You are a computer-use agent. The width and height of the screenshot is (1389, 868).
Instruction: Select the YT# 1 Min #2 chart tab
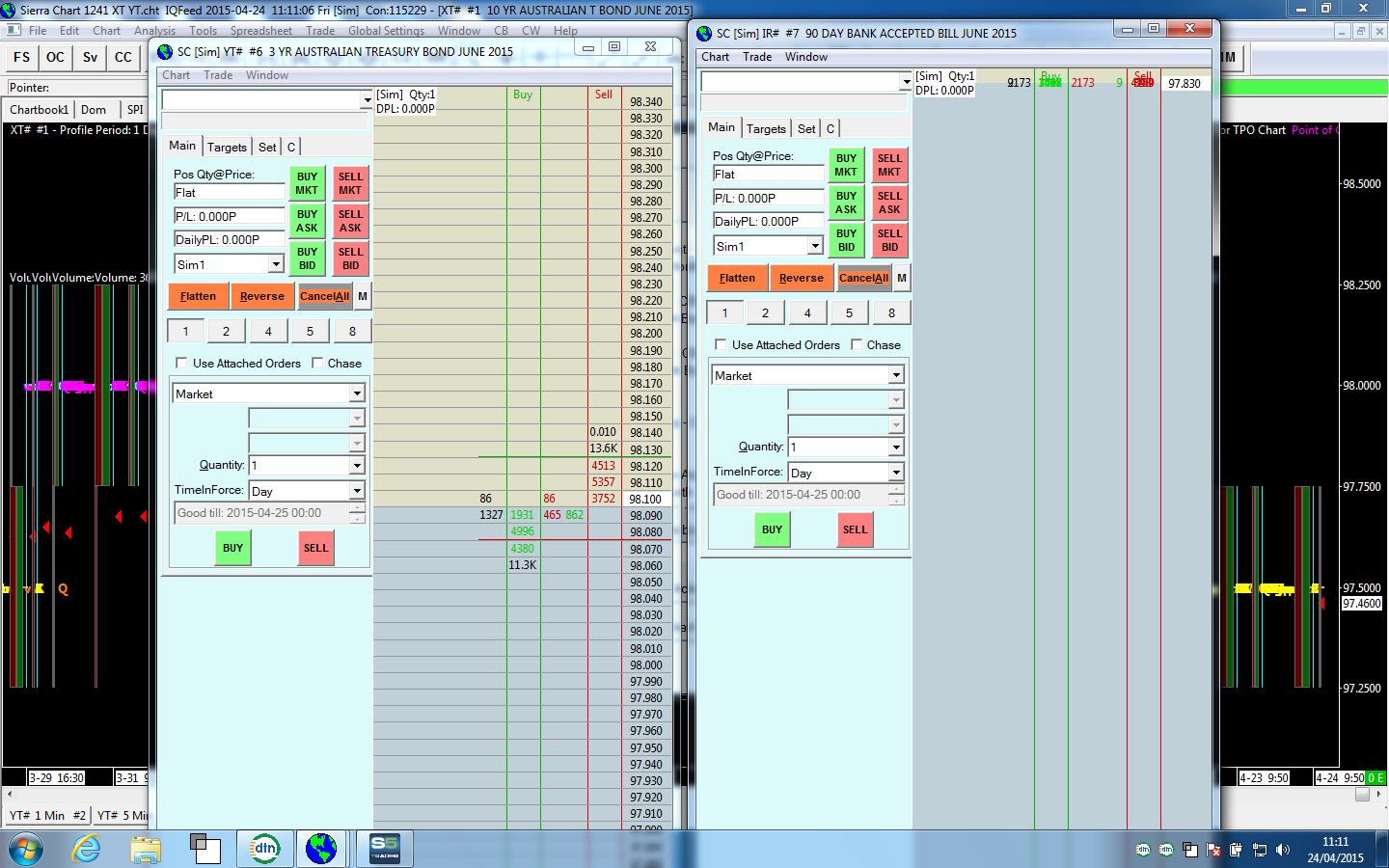click(48, 815)
